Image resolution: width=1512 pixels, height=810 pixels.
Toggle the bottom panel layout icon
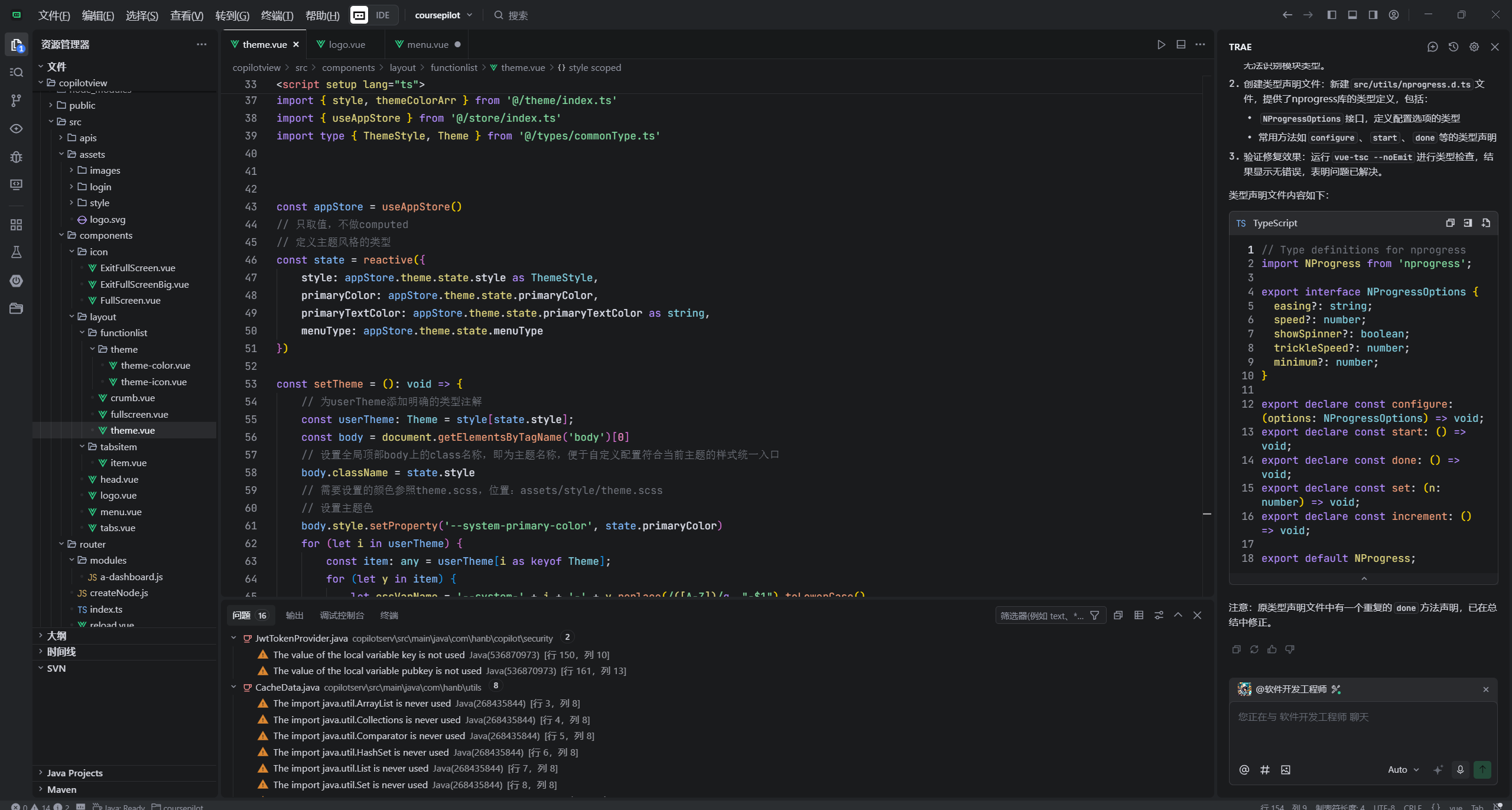tap(1352, 15)
